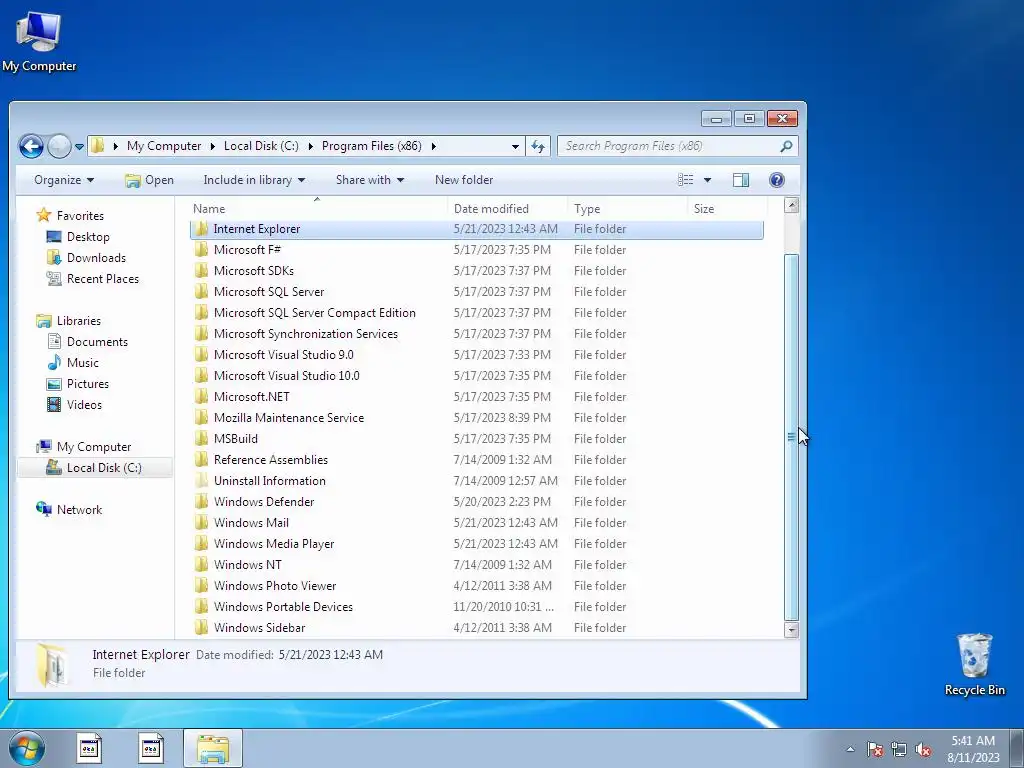Open the view options dropdown arrow
1024x768 pixels.
(707, 180)
